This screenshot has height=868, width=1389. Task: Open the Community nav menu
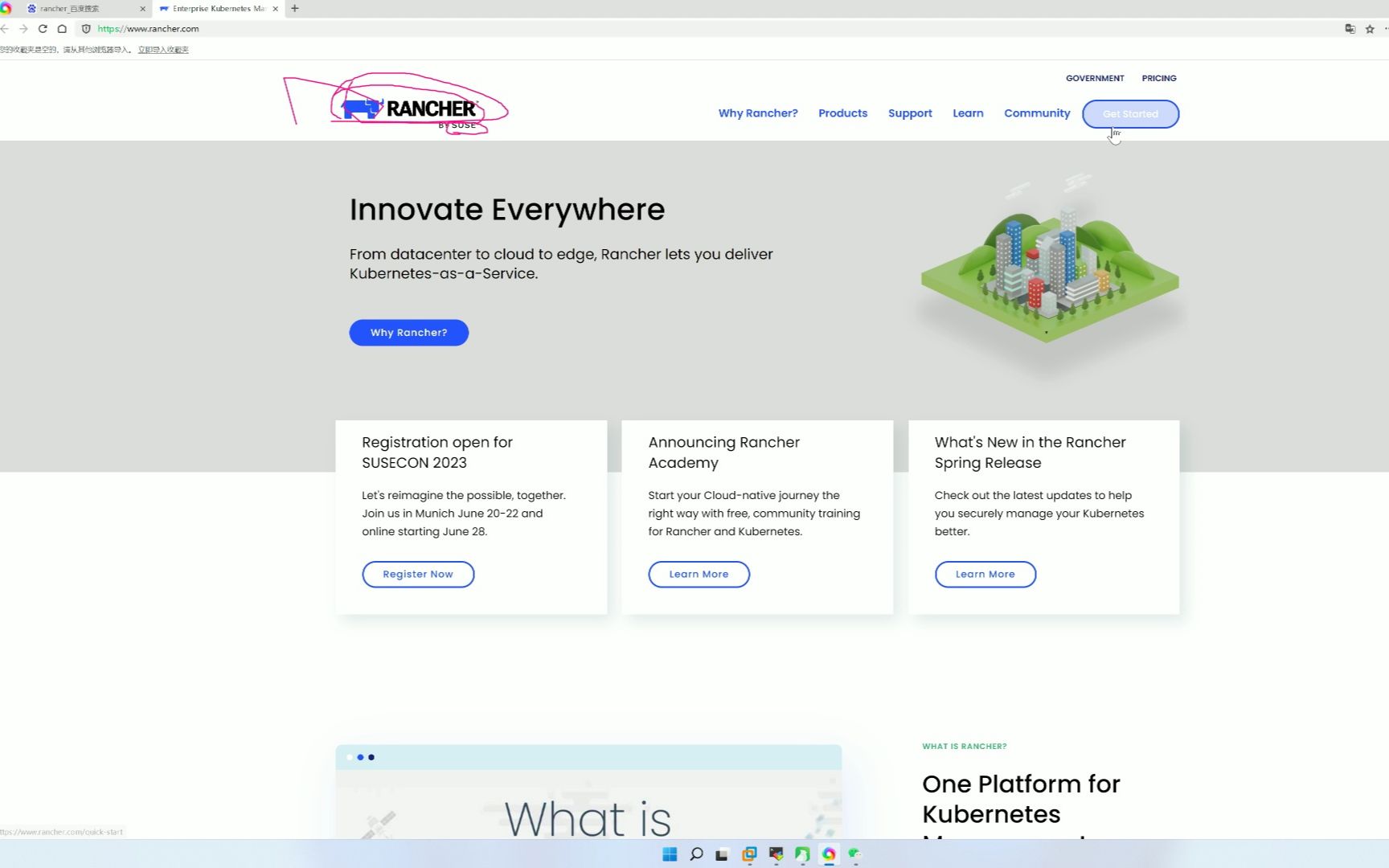1037,113
